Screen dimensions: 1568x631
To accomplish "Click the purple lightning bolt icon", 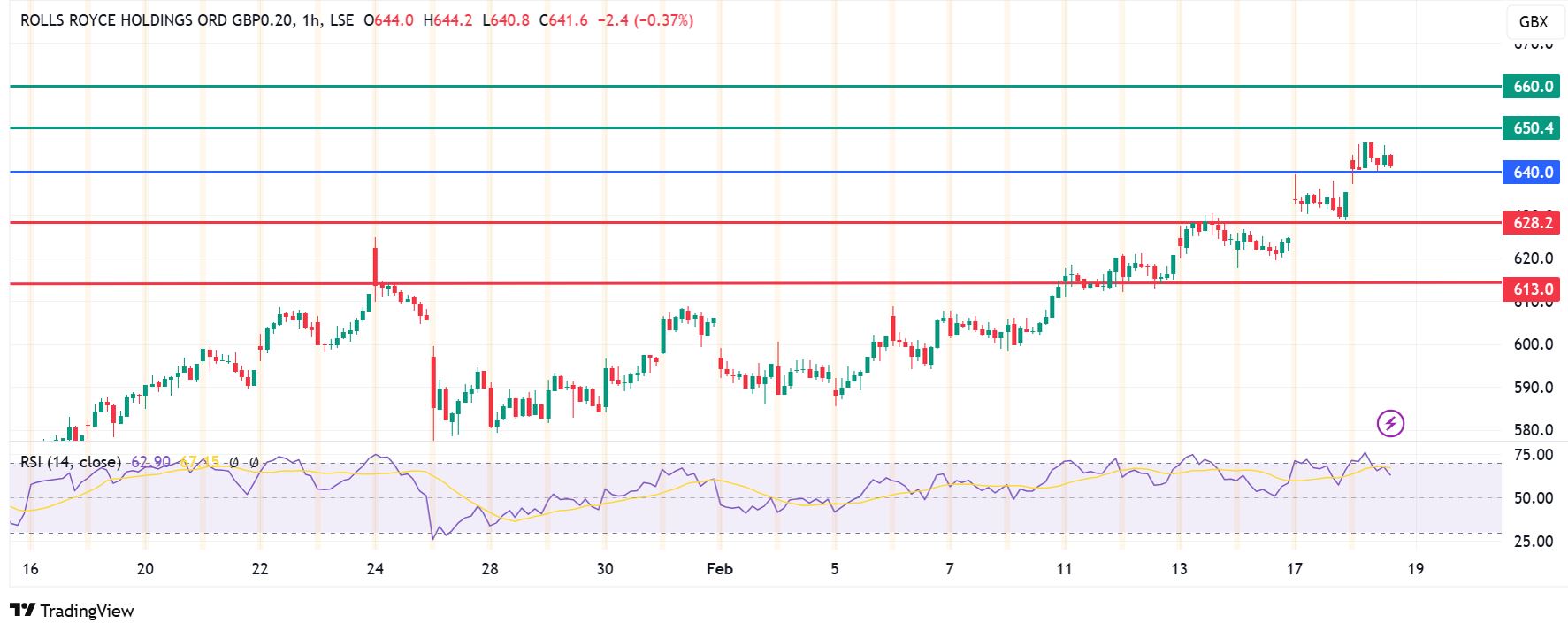I will (x=1390, y=423).
